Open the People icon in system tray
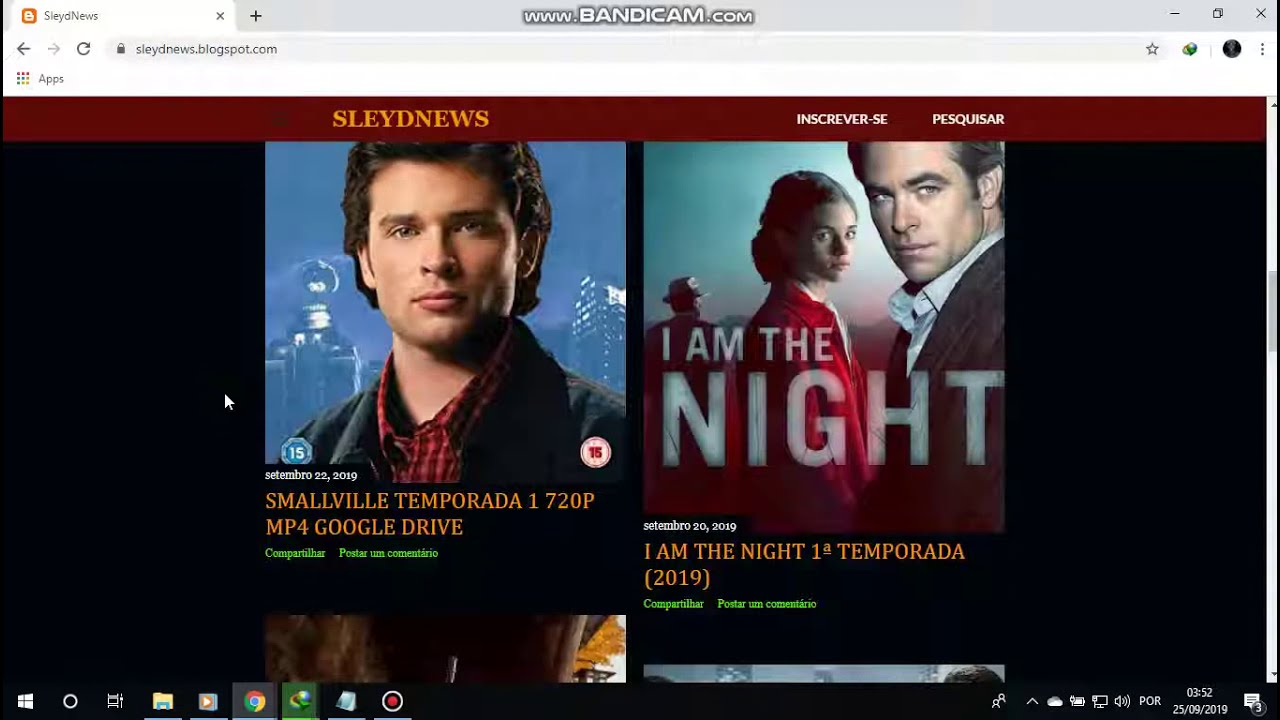Screen dimensions: 1280x720 [998, 701]
